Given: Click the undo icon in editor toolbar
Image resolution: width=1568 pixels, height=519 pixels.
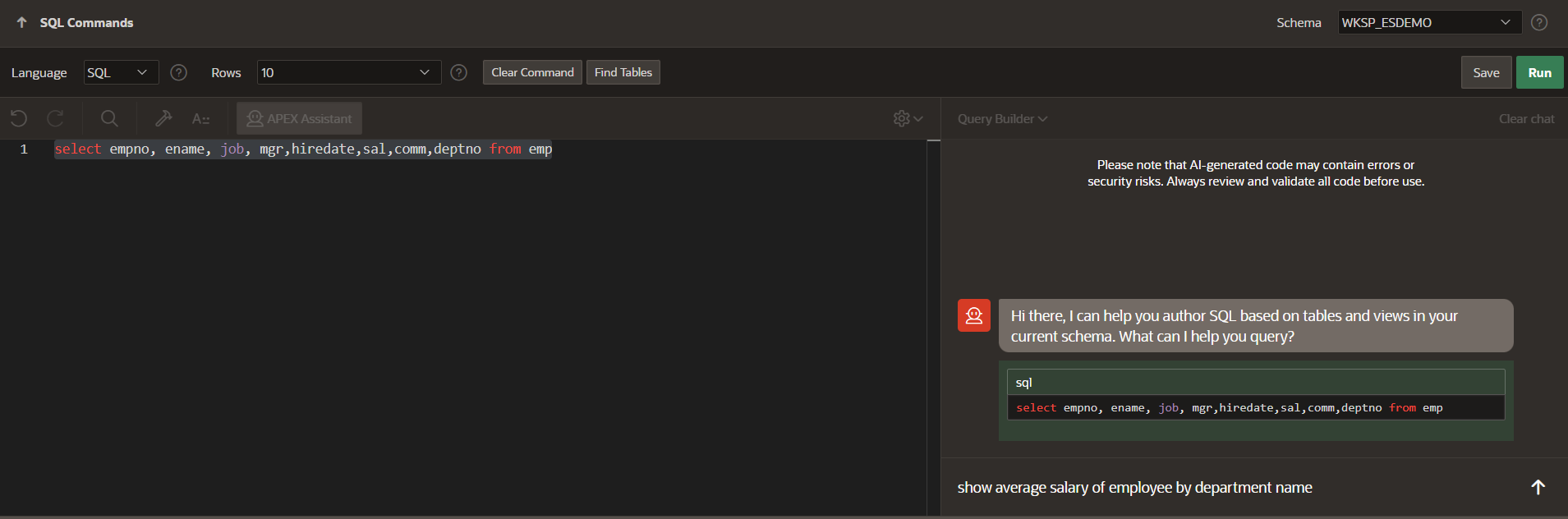Looking at the screenshot, I should pos(19,118).
